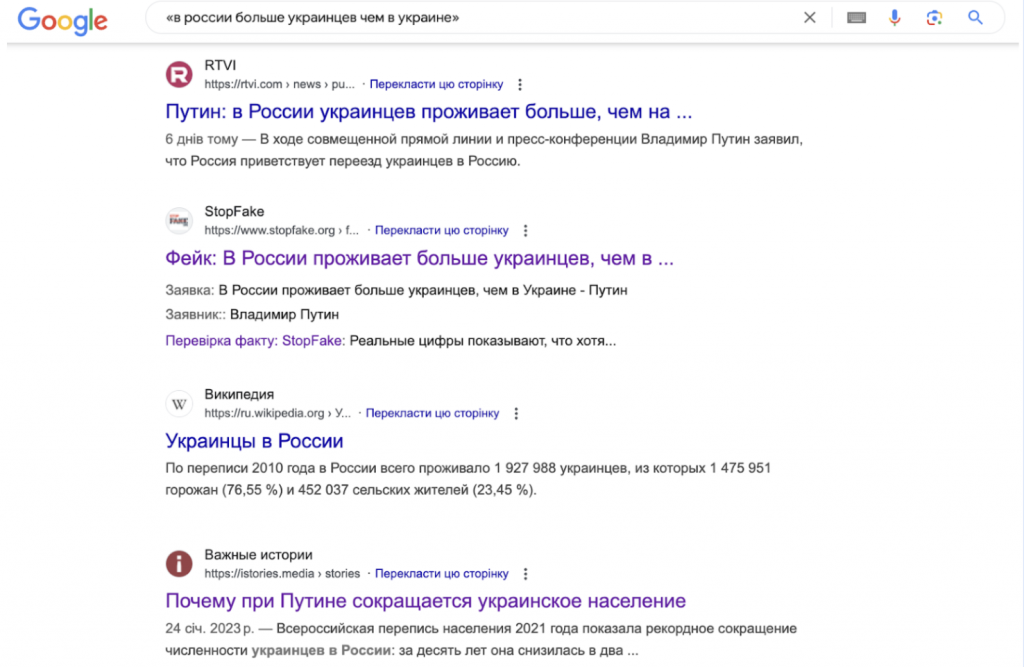Open the on-screen keyboard input tool
1024x667 pixels.
pos(856,18)
